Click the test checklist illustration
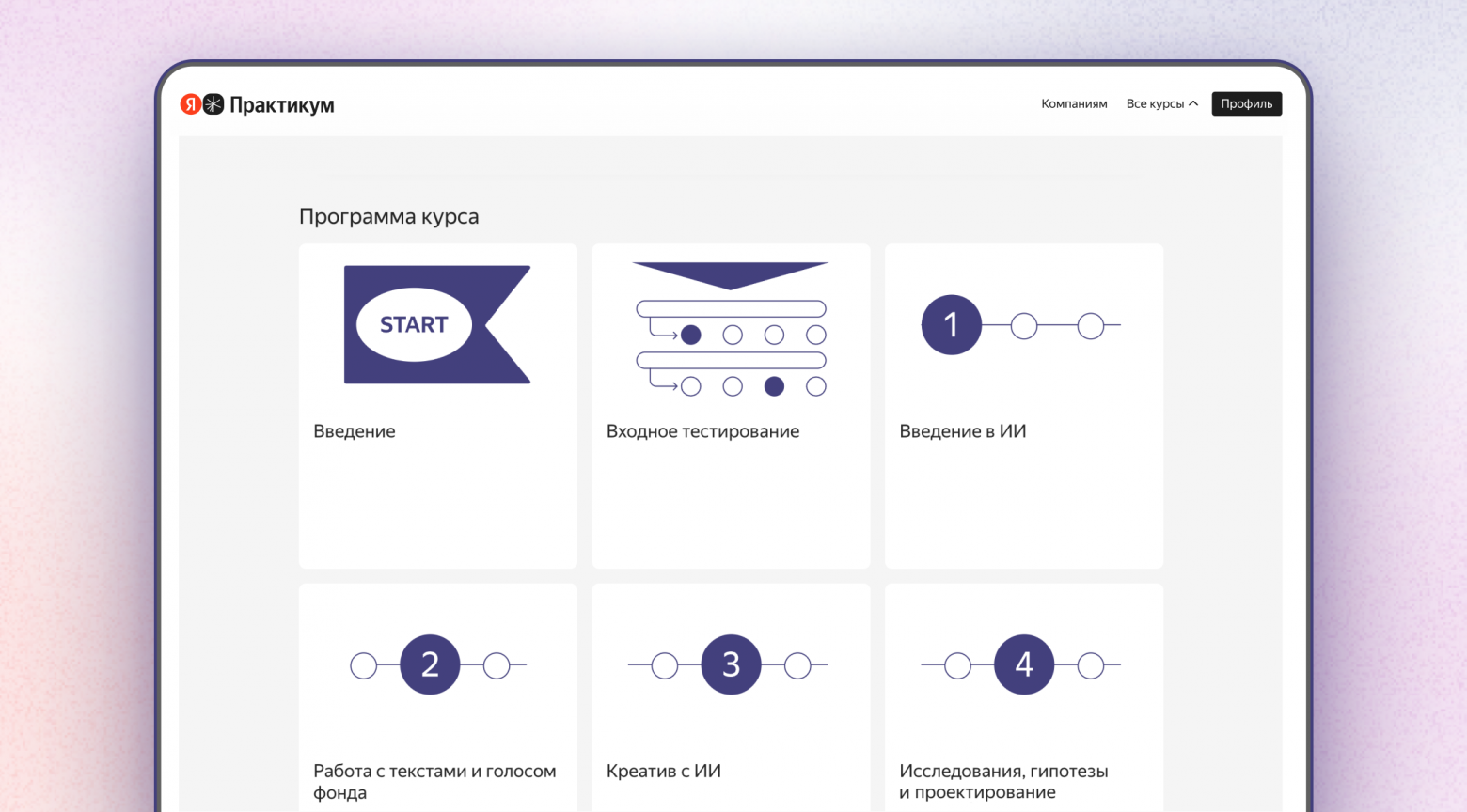This screenshot has height=812, width=1467. [x=731, y=329]
